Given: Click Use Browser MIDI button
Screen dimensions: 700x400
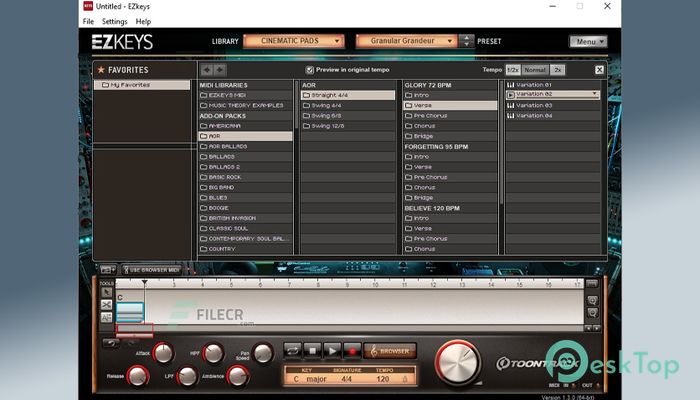Looking at the screenshot, I should pos(151,270).
